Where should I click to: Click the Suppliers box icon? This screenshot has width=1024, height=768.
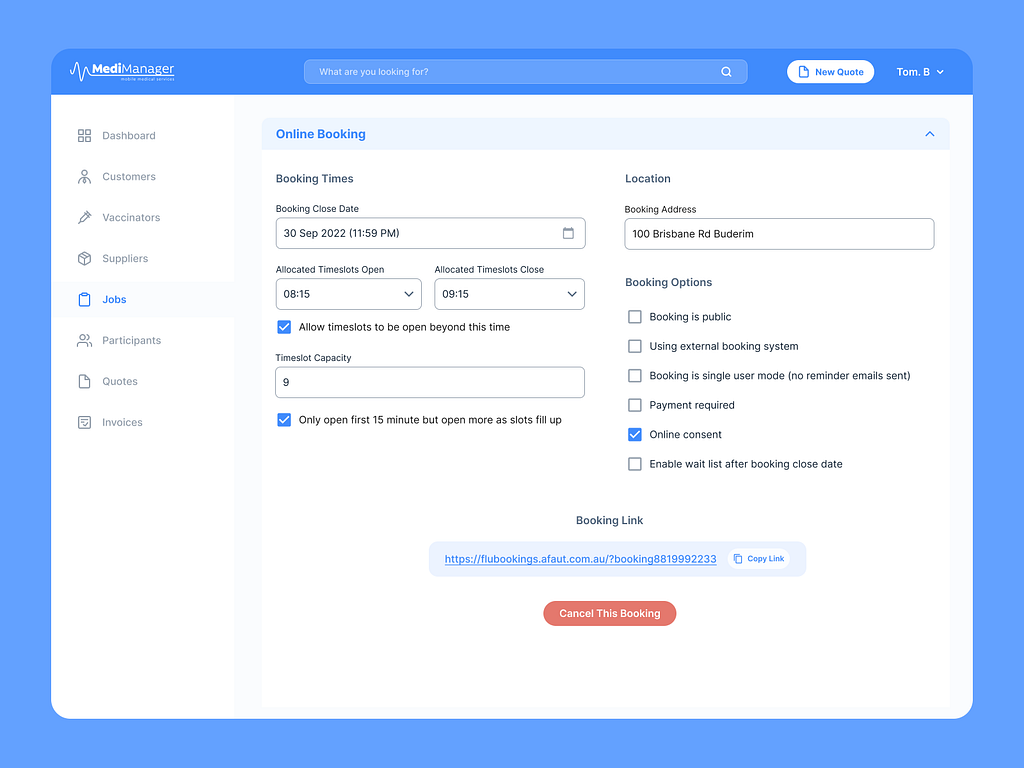tap(84, 259)
